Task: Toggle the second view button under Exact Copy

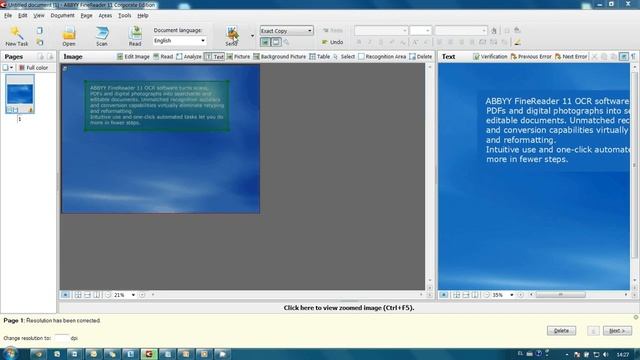Action: 276,42
